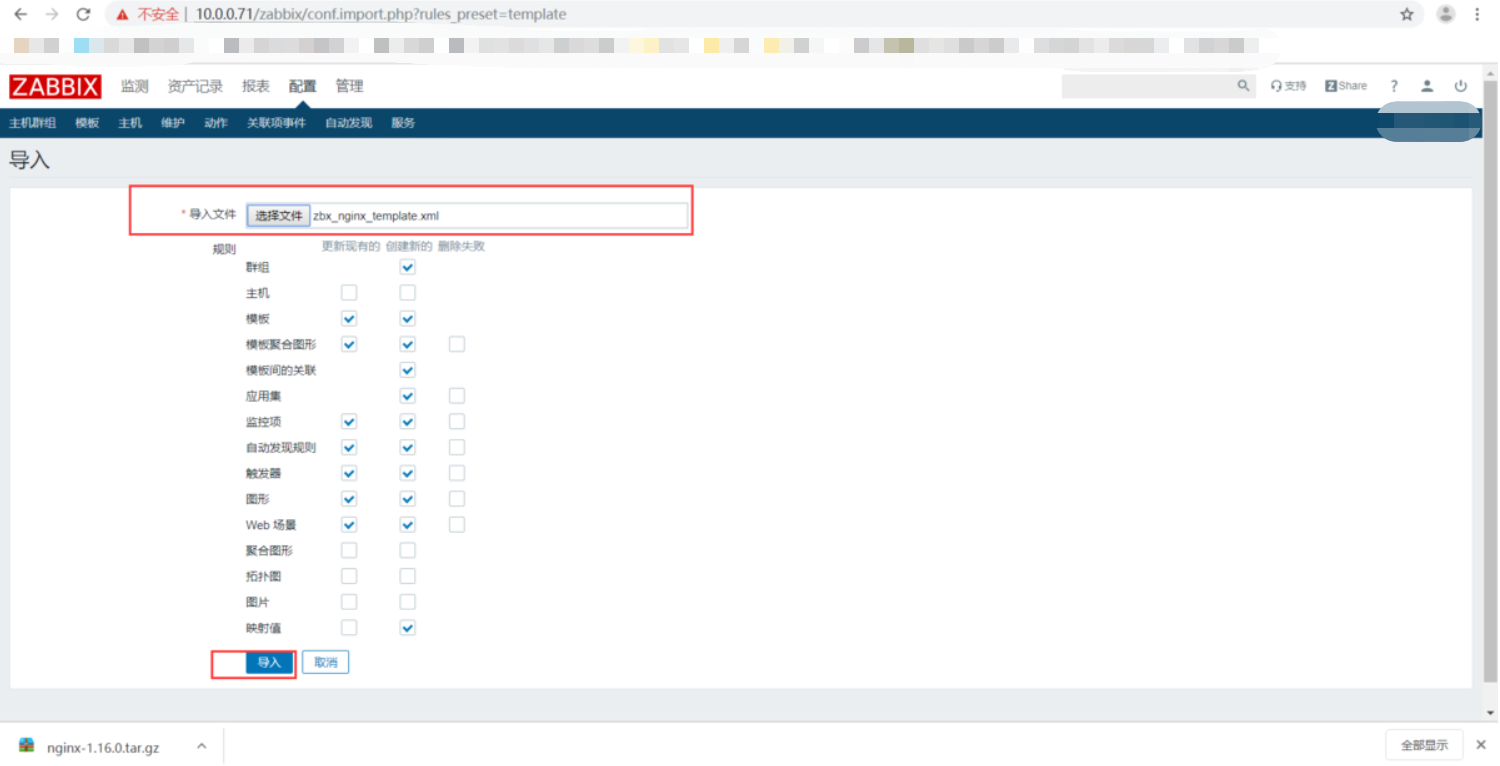Open the 监测 menu
1500x766 pixels.
coord(134,87)
